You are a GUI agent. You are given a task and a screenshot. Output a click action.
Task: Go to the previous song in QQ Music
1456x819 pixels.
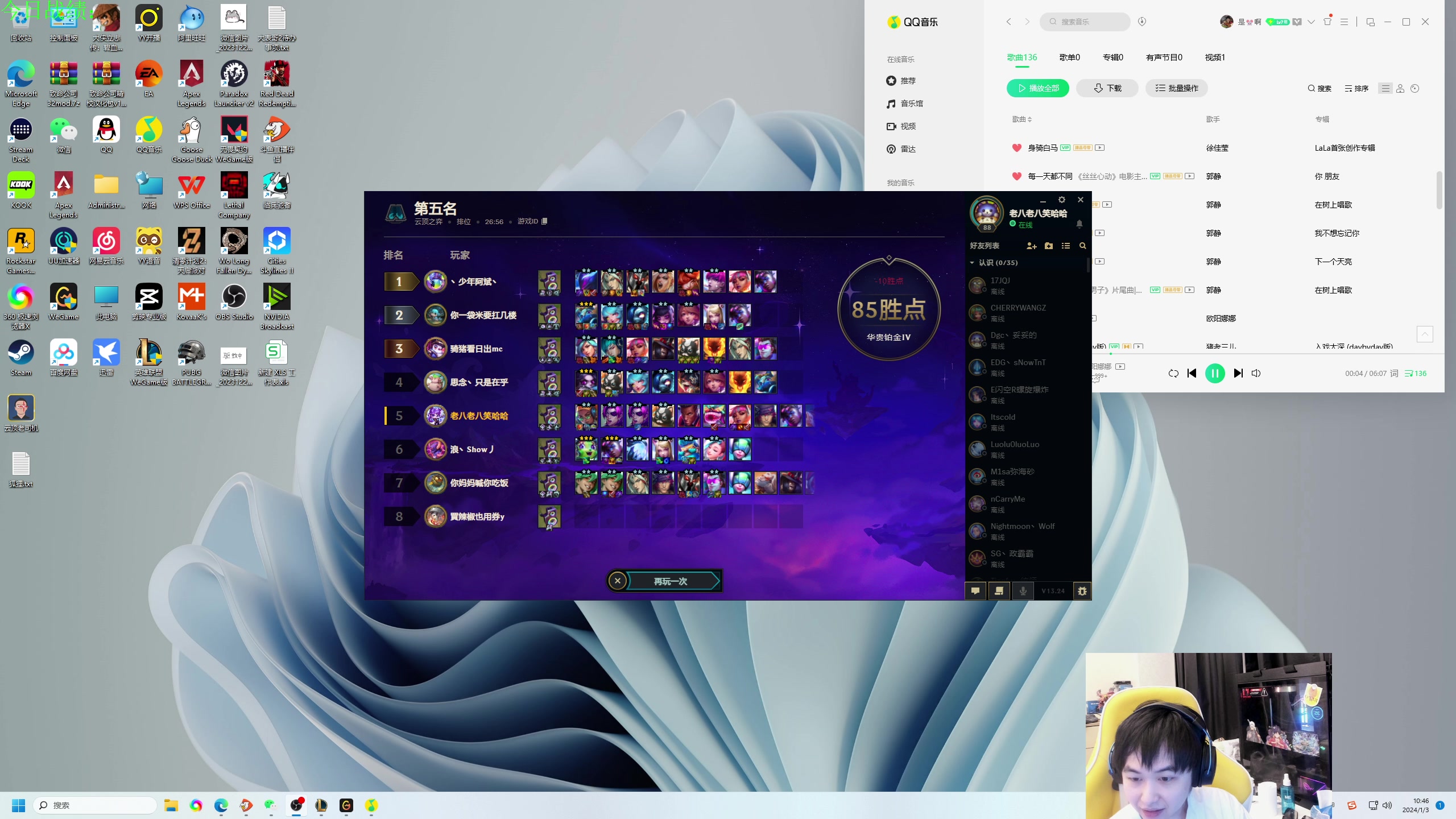[x=1192, y=374]
